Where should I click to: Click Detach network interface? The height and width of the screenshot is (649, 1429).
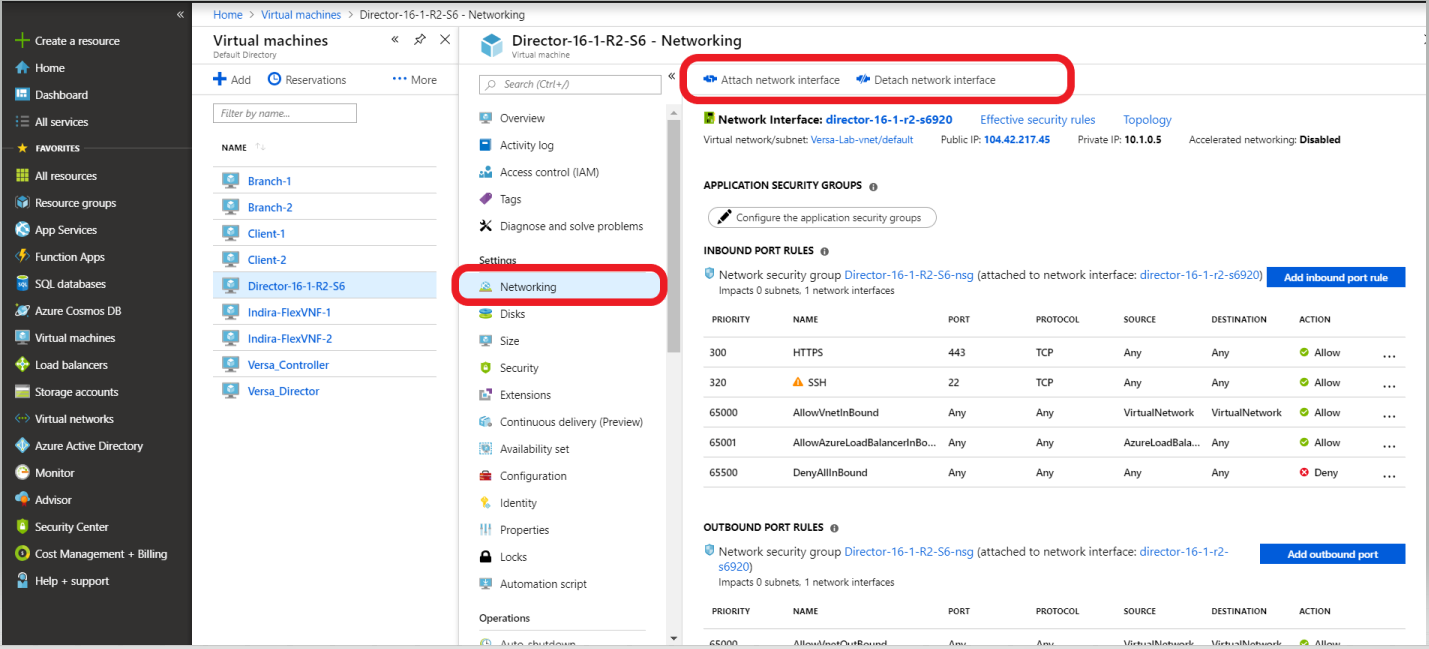pos(926,80)
